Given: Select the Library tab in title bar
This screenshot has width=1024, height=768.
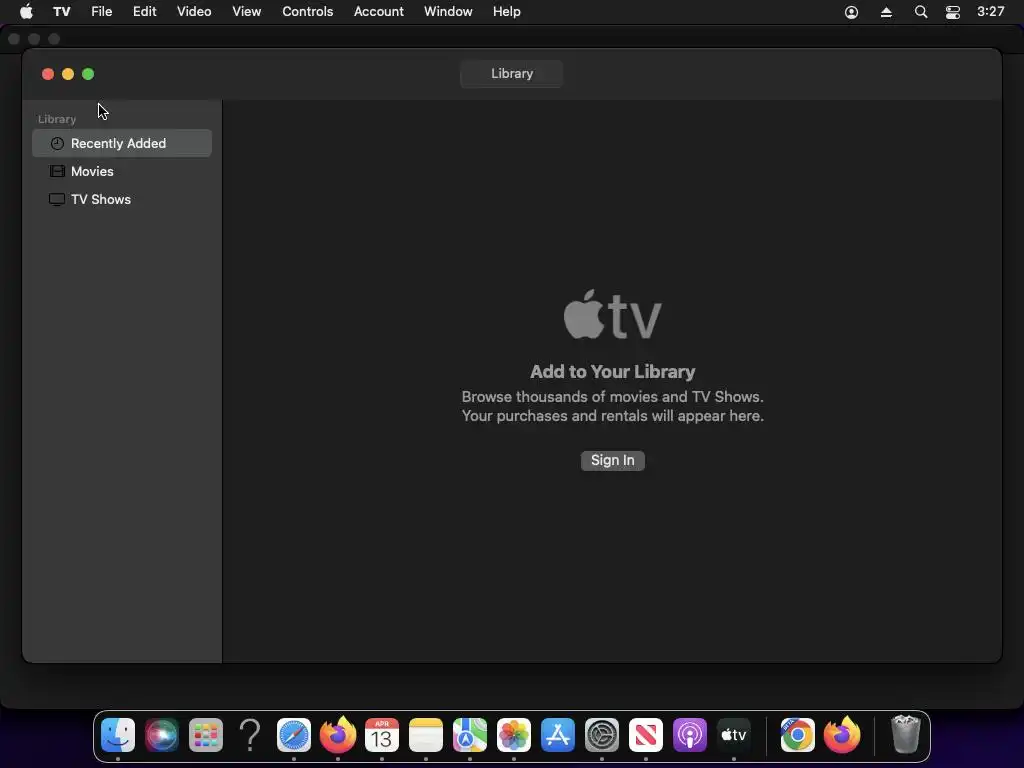Looking at the screenshot, I should click(511, 74).
